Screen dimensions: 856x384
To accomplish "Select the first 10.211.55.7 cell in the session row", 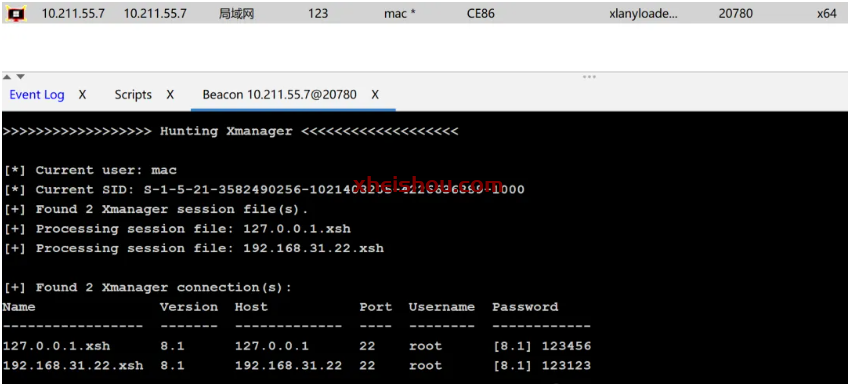I will coord(73,14).
